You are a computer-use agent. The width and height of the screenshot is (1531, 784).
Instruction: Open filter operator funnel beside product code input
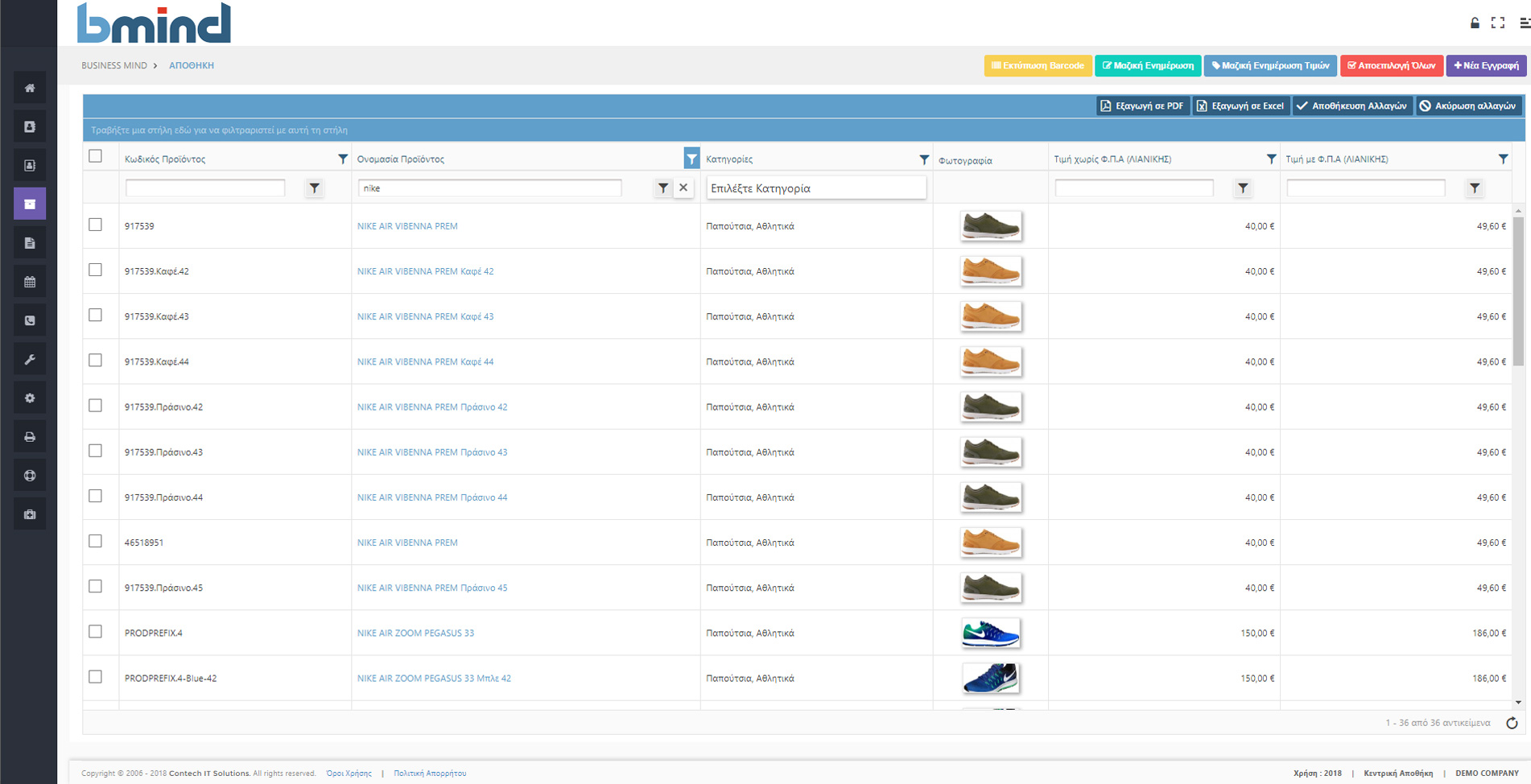315,188
